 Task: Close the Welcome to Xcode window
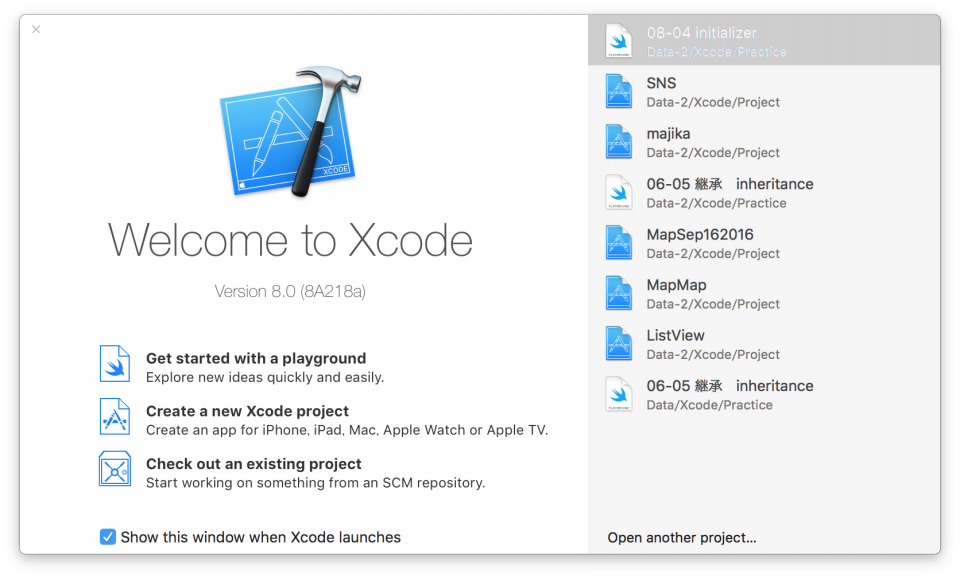point(36,29)
